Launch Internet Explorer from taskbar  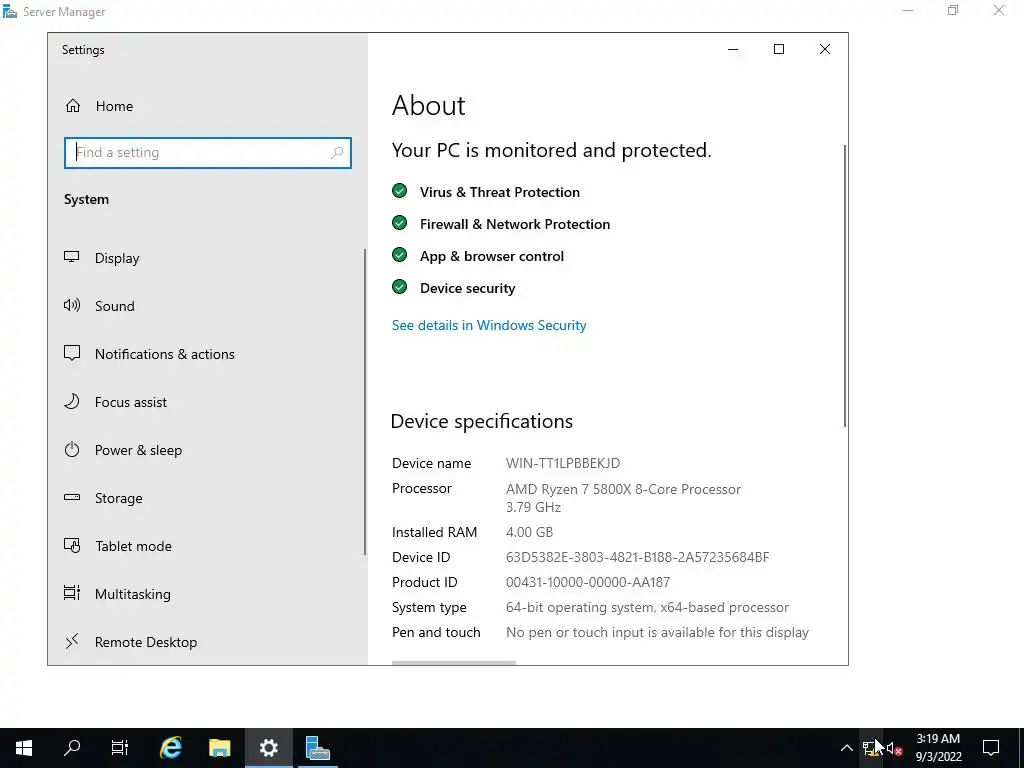pyautogui.click(x=170, y=748)
